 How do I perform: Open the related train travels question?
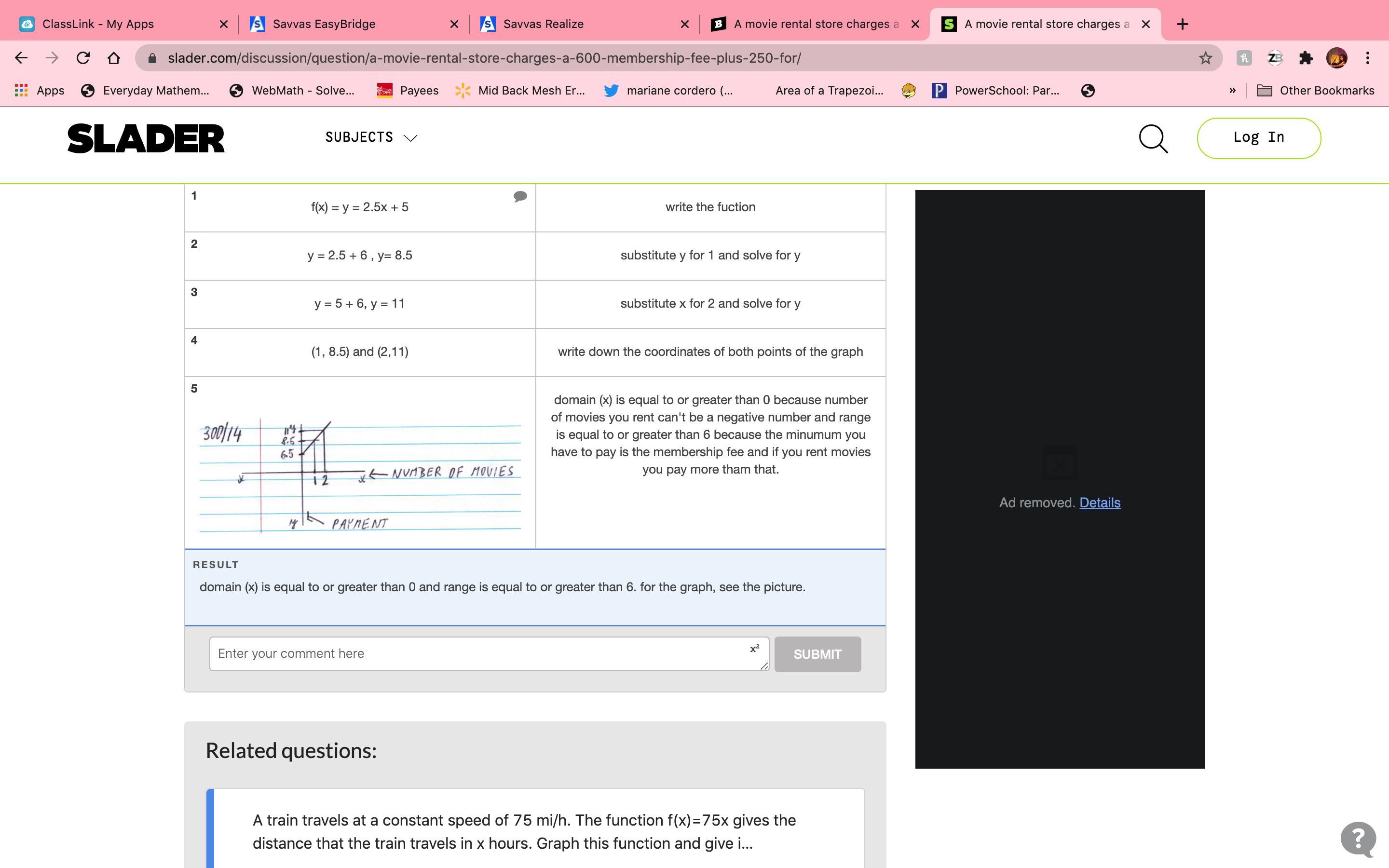(523, 831)
